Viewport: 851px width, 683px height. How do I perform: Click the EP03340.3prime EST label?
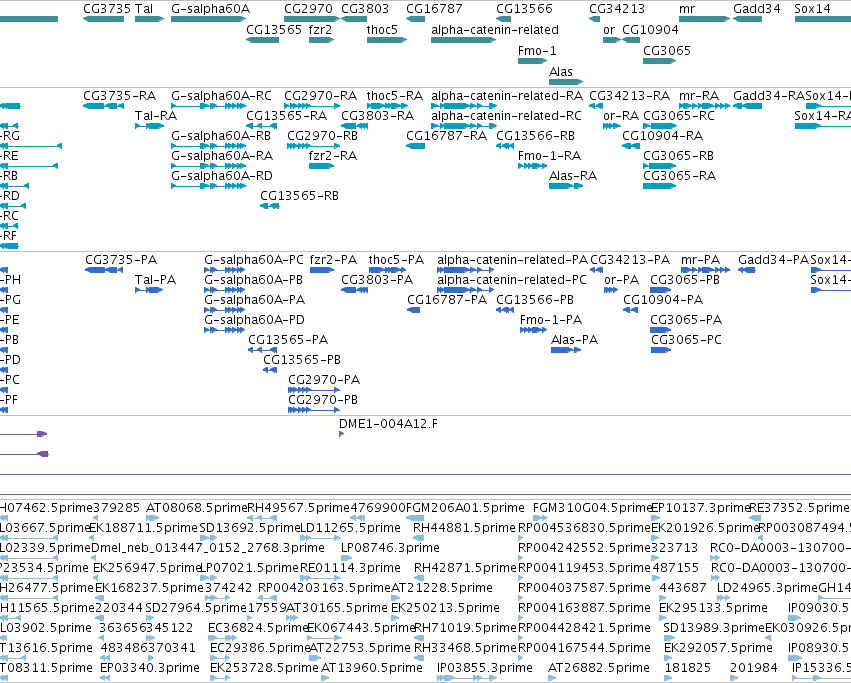tap(150, 667)
